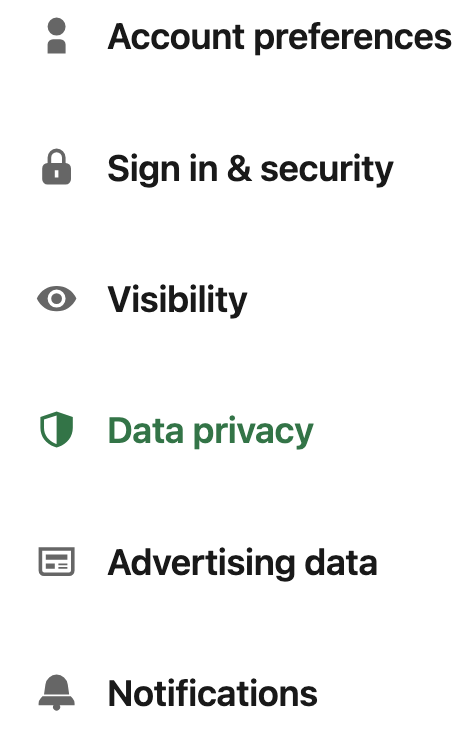Click the 'Account preferences' text label
The height and width of the screenshot is (740, 474).
(280, 38)
